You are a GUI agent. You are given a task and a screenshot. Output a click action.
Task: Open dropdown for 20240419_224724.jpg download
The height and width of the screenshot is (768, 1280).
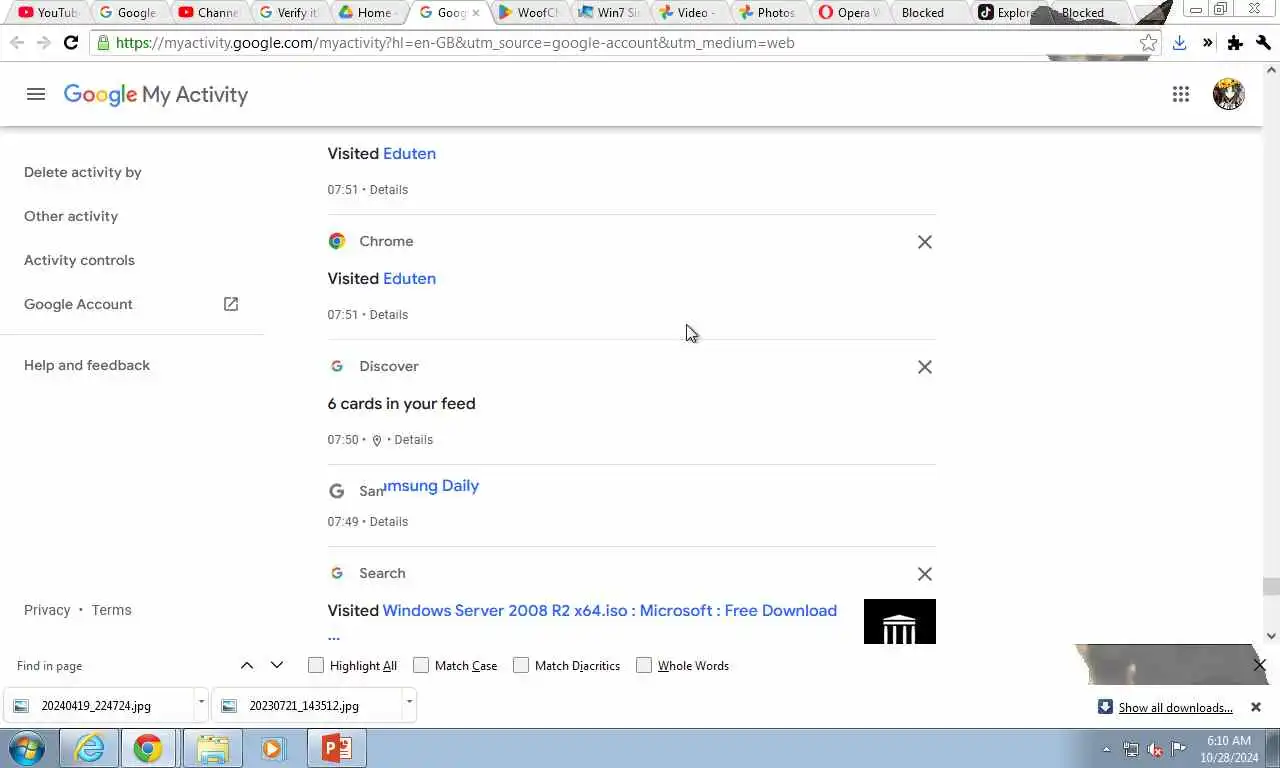tap(201, 703)
